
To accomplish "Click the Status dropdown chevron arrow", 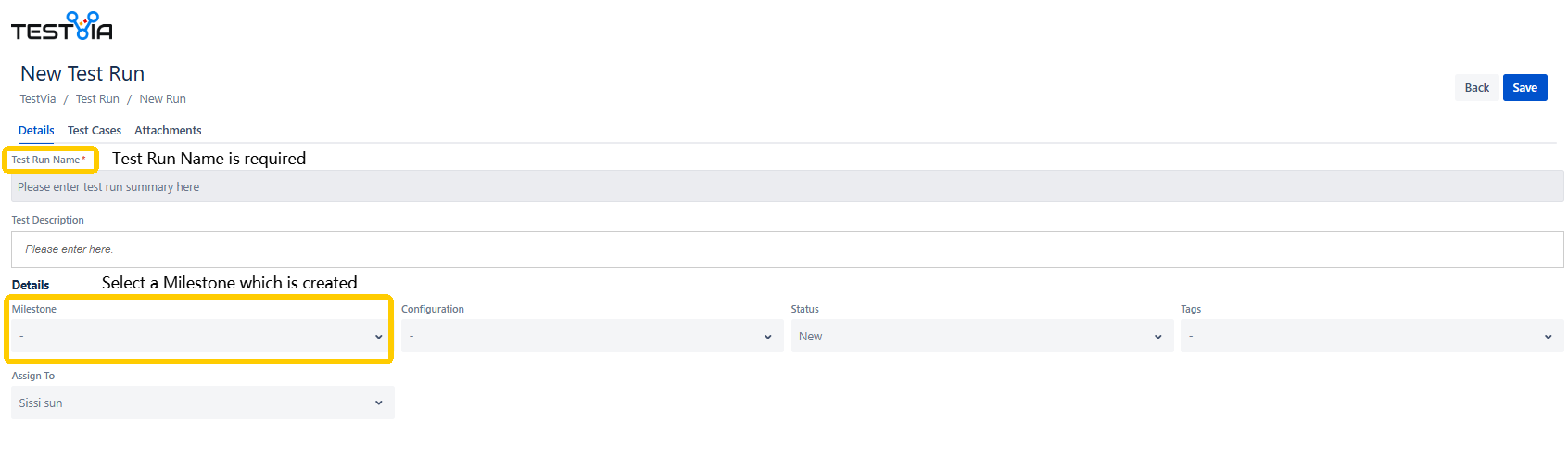I will 1157,337.
